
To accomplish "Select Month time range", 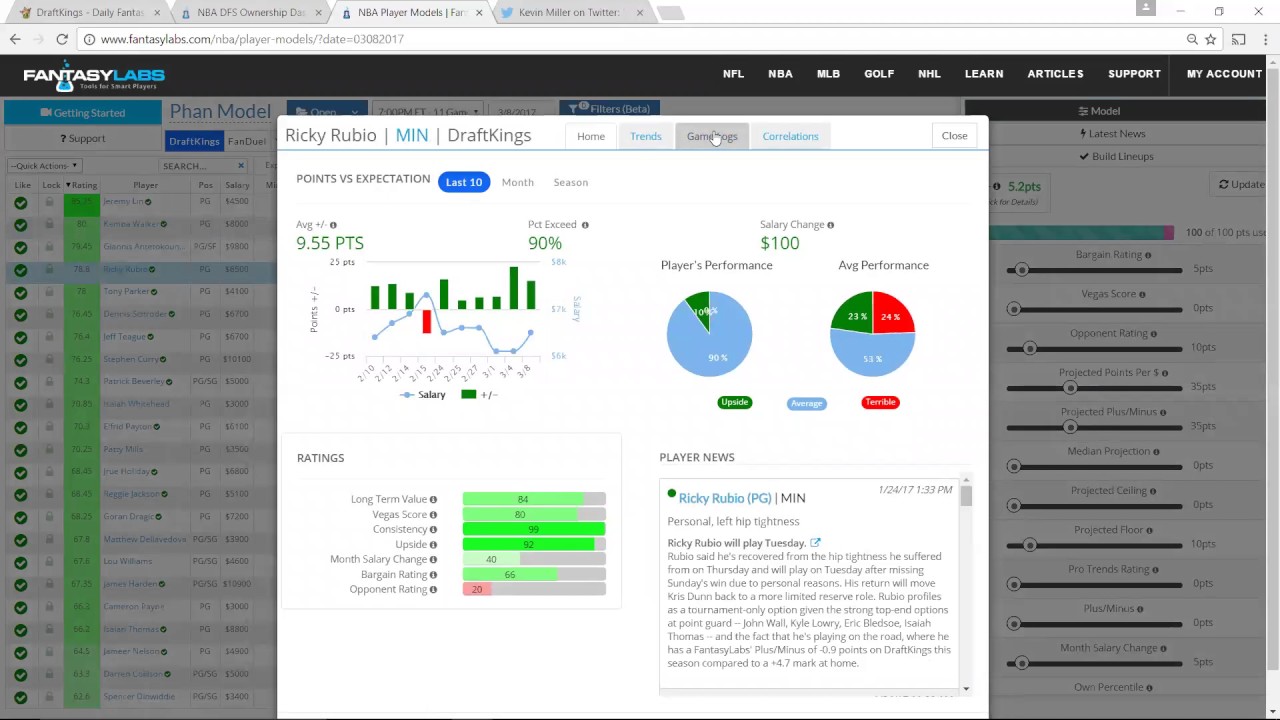I will coord(517,182).
